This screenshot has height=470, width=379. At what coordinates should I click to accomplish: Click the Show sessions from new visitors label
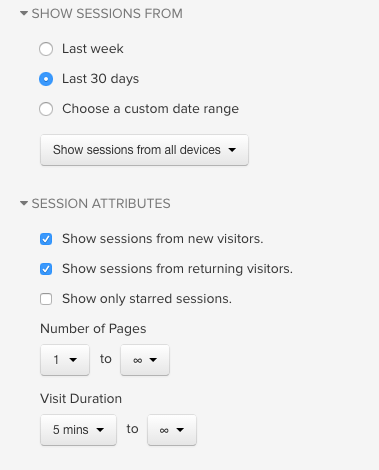pos(163,239)
